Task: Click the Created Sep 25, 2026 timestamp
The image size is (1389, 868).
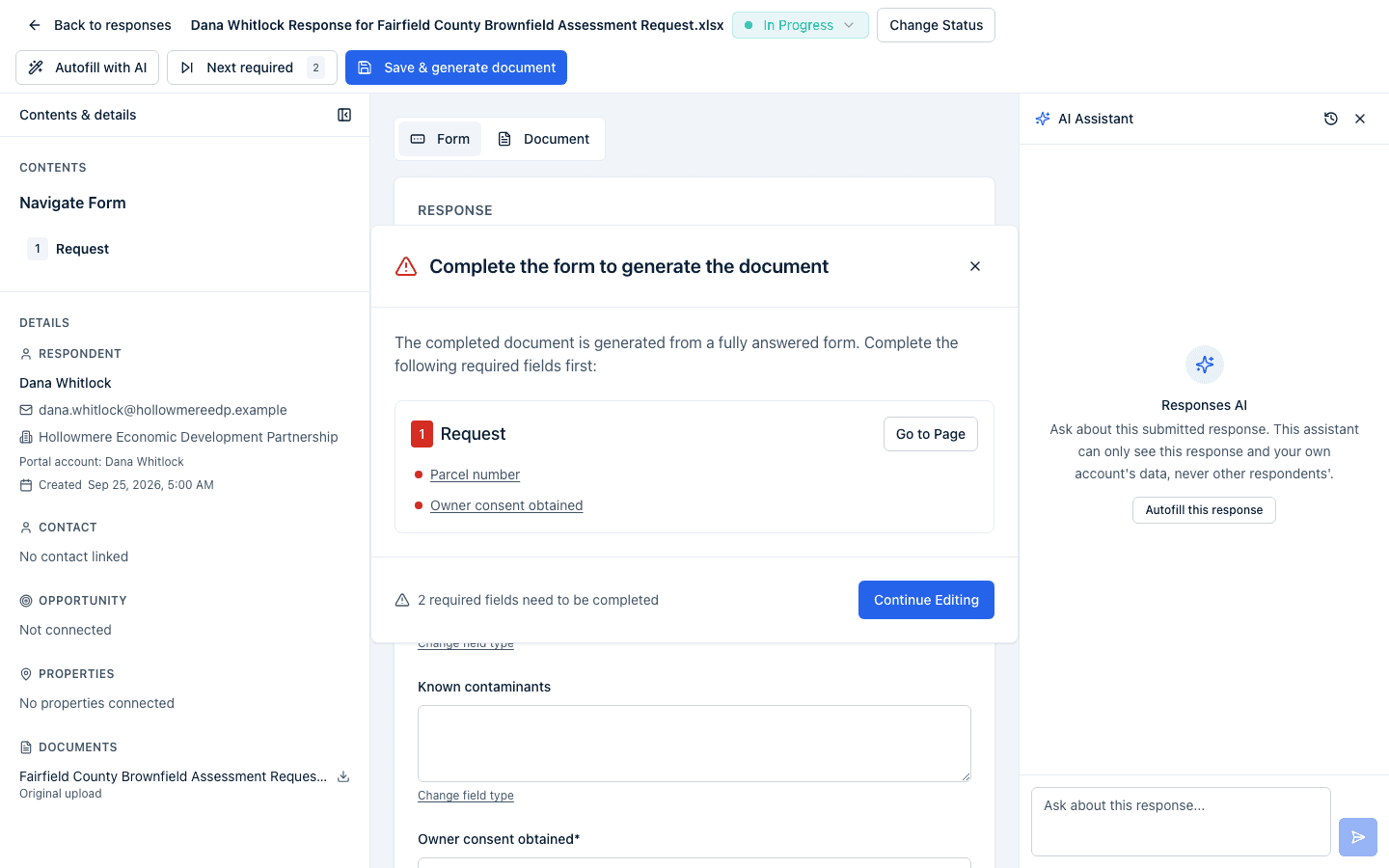Action: [x=126, y=485]
